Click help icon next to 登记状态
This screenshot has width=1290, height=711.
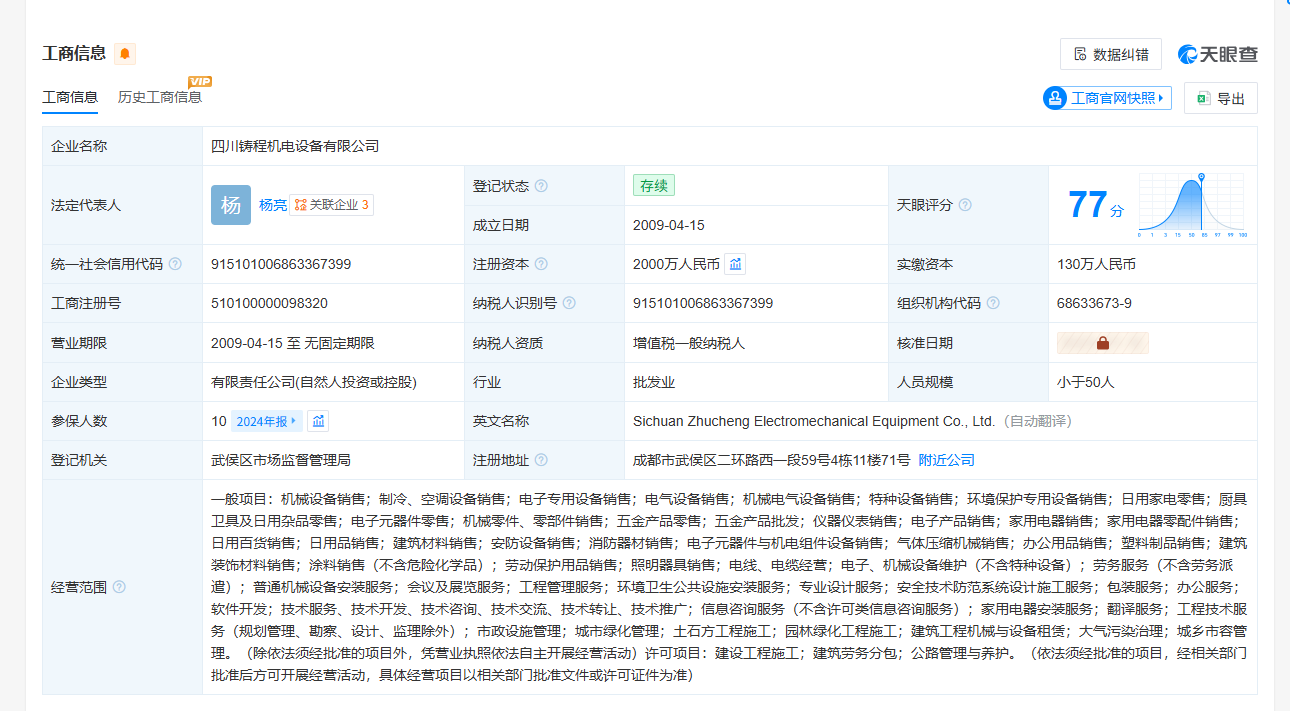(541, 186)
